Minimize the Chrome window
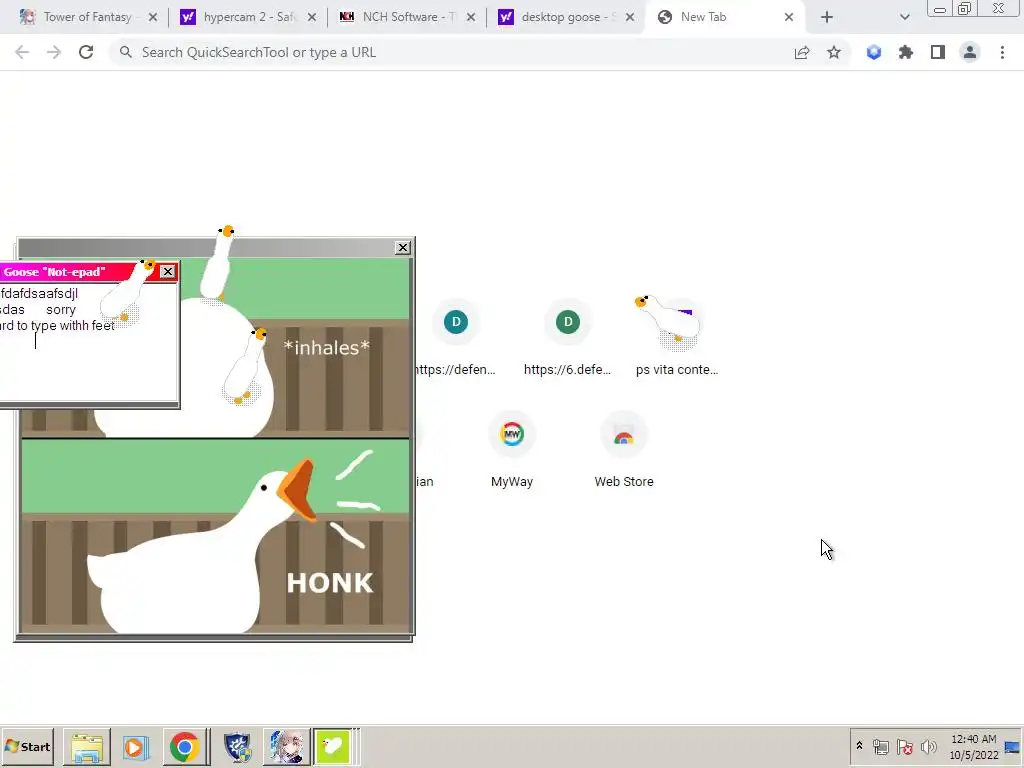 pos(940,9)
